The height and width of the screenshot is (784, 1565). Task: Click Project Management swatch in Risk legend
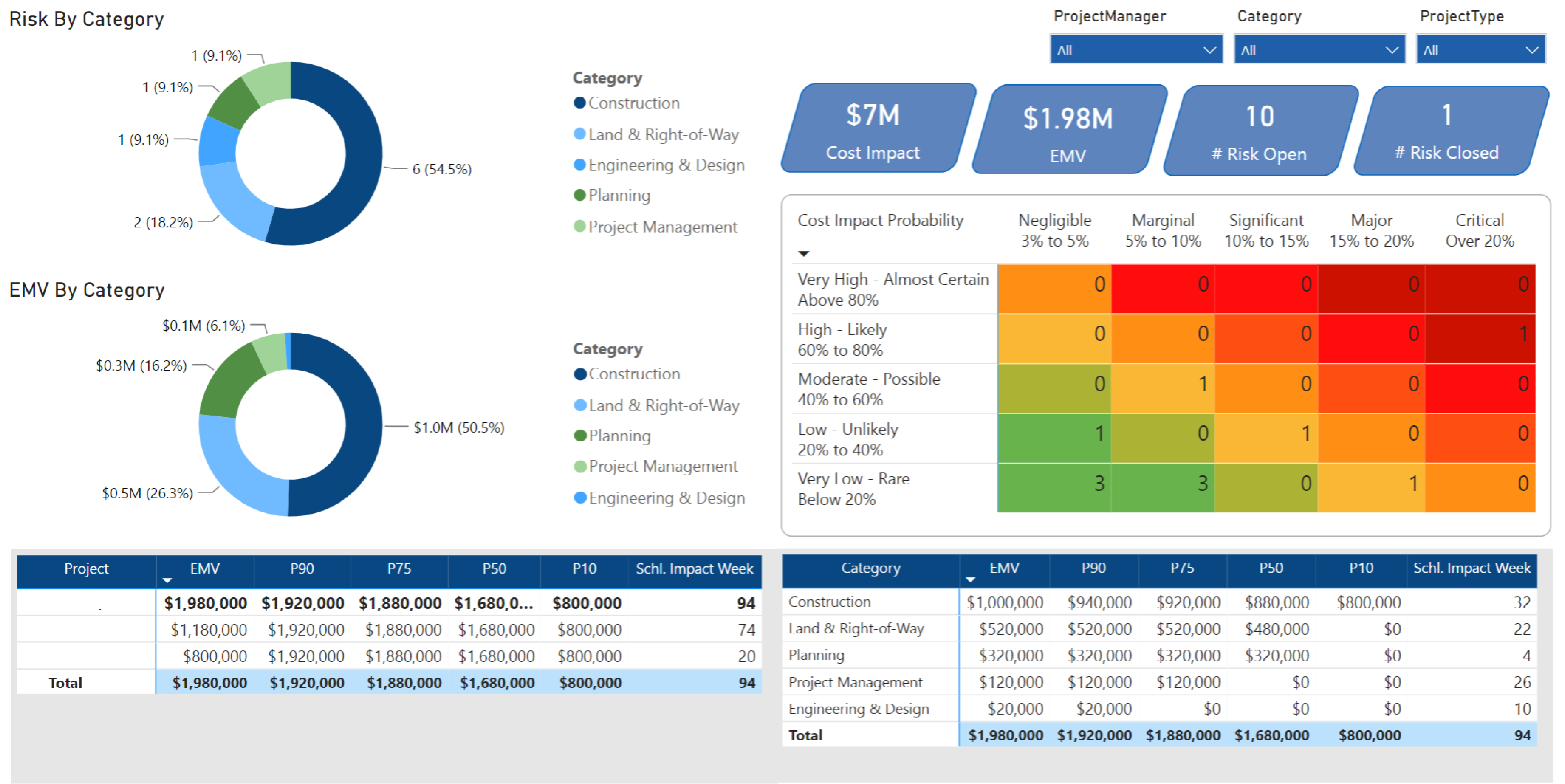pos(580,226)
